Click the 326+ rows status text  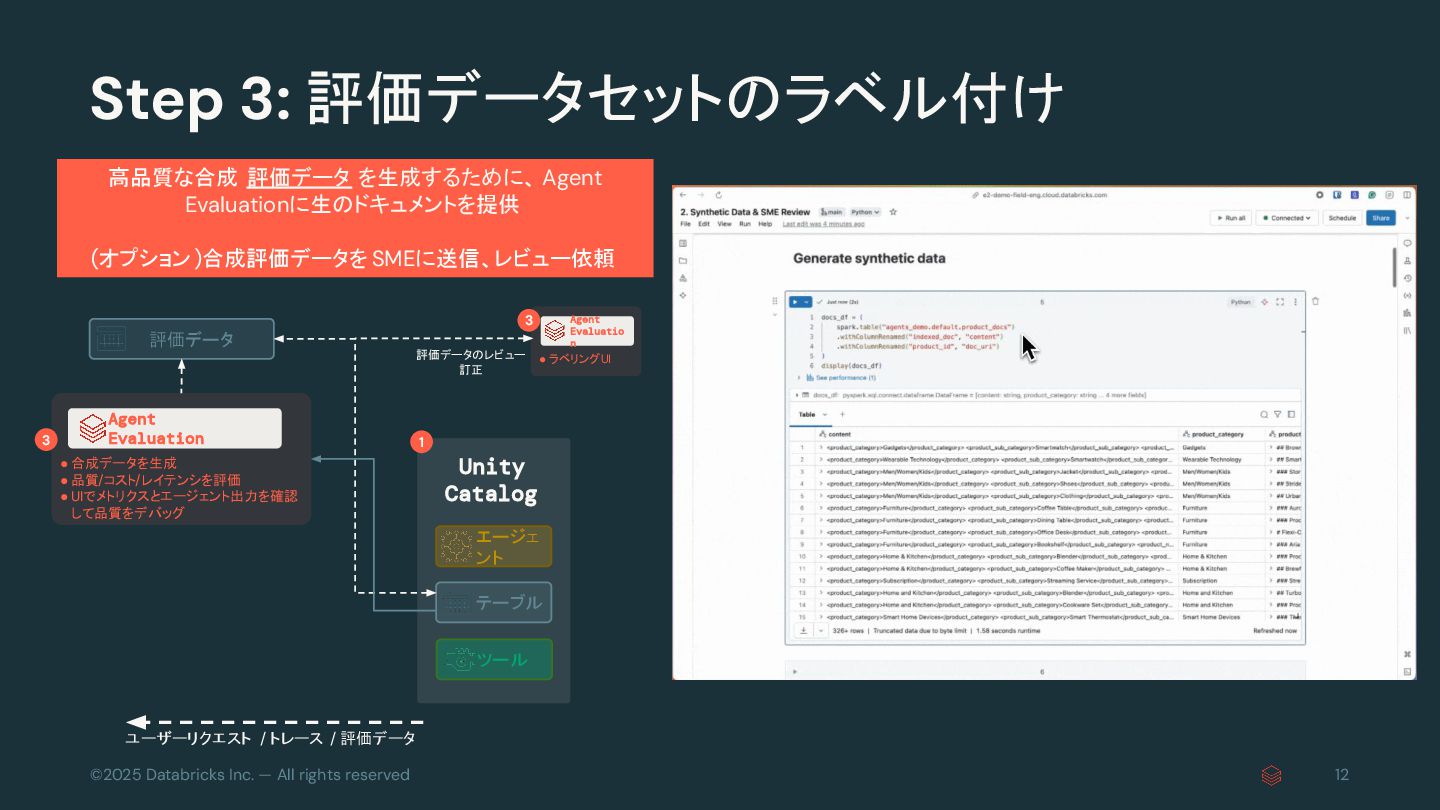pyautogui.click(x=850, y=631)
